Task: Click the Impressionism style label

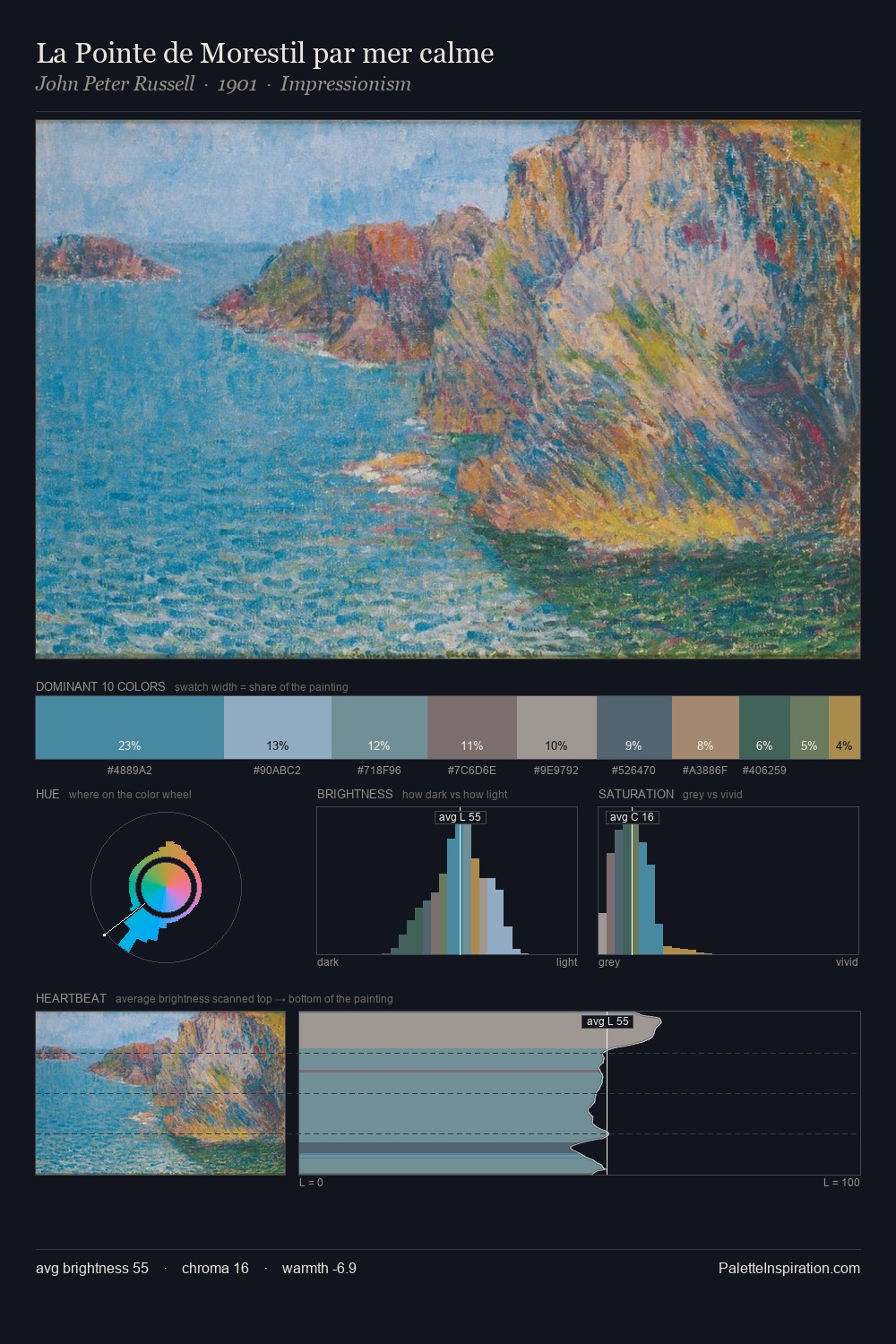Action: click(346, 84)
